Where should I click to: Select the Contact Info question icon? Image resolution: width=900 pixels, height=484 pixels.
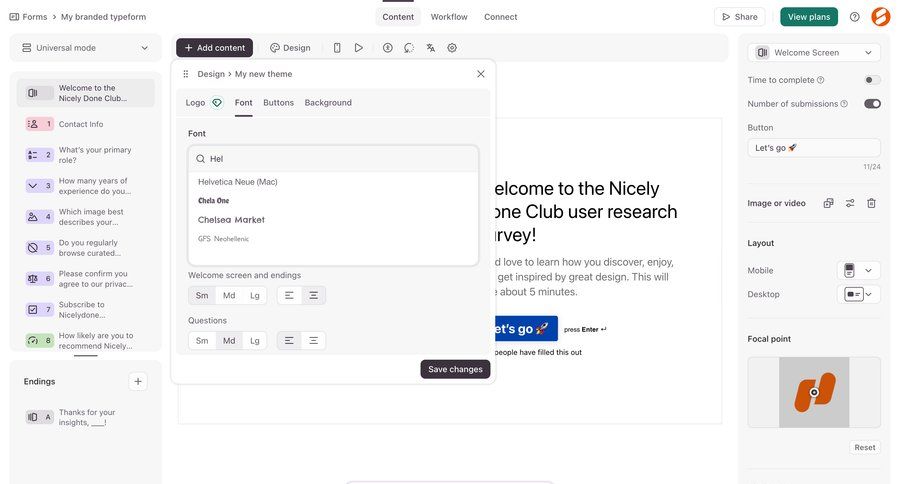[x=39, y=124]
